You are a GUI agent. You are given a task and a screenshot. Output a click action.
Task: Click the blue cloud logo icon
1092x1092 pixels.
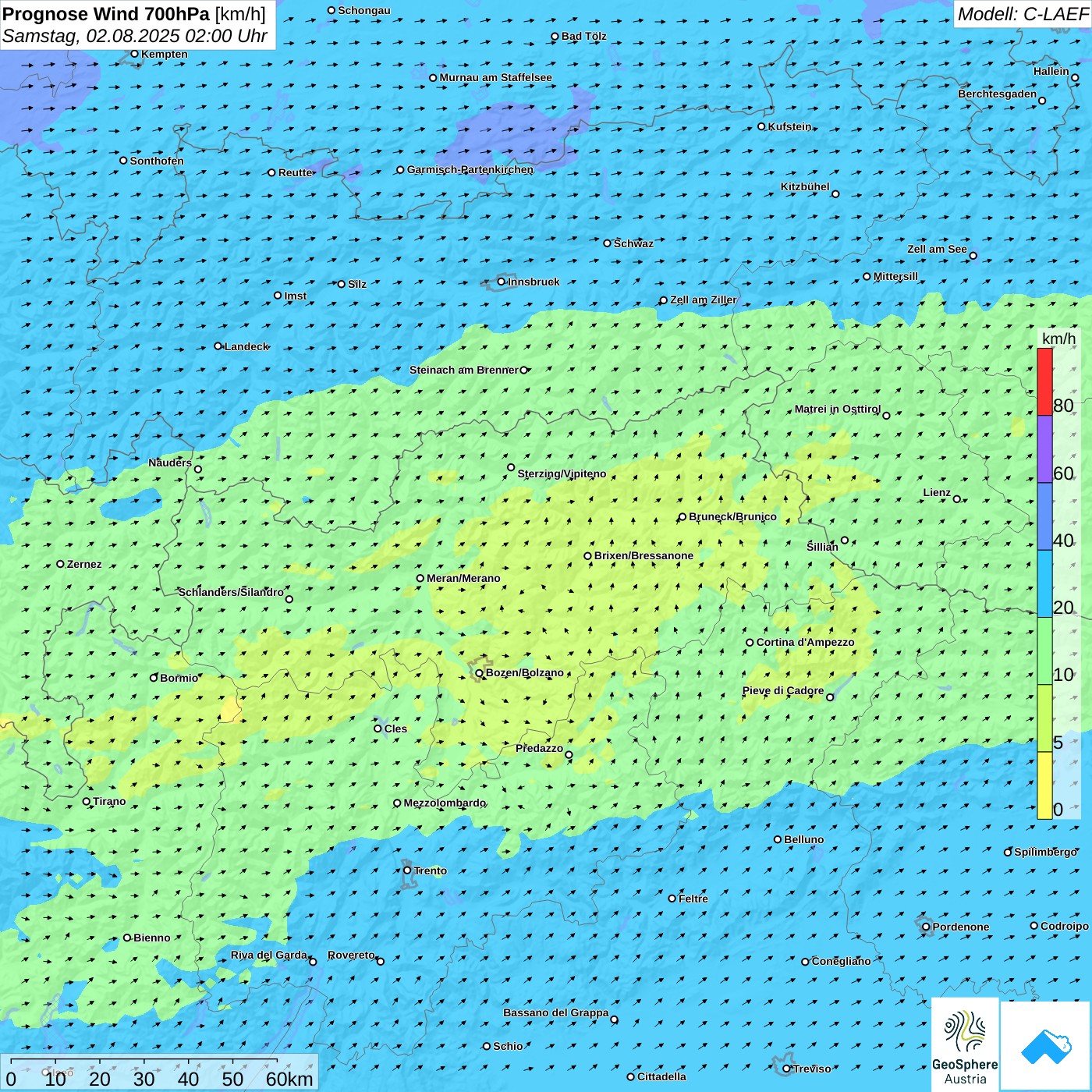tap(1045, 1045)
